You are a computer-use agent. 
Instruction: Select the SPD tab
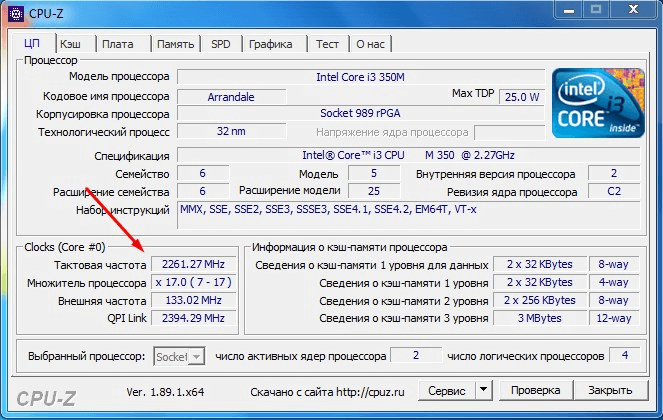coord(221,44)
